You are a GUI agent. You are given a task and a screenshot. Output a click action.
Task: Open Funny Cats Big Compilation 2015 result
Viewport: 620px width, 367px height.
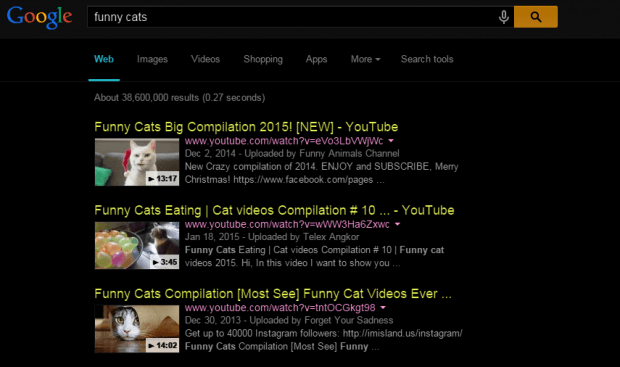[246, 127]
